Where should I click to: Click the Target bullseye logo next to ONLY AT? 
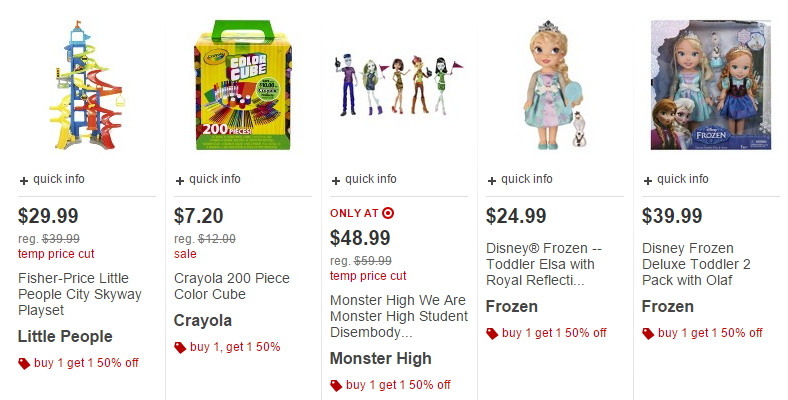[388, 213]
